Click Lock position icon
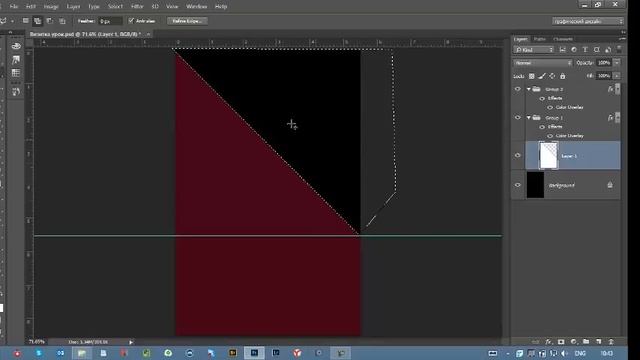The image size is (640, 360). 552,76
